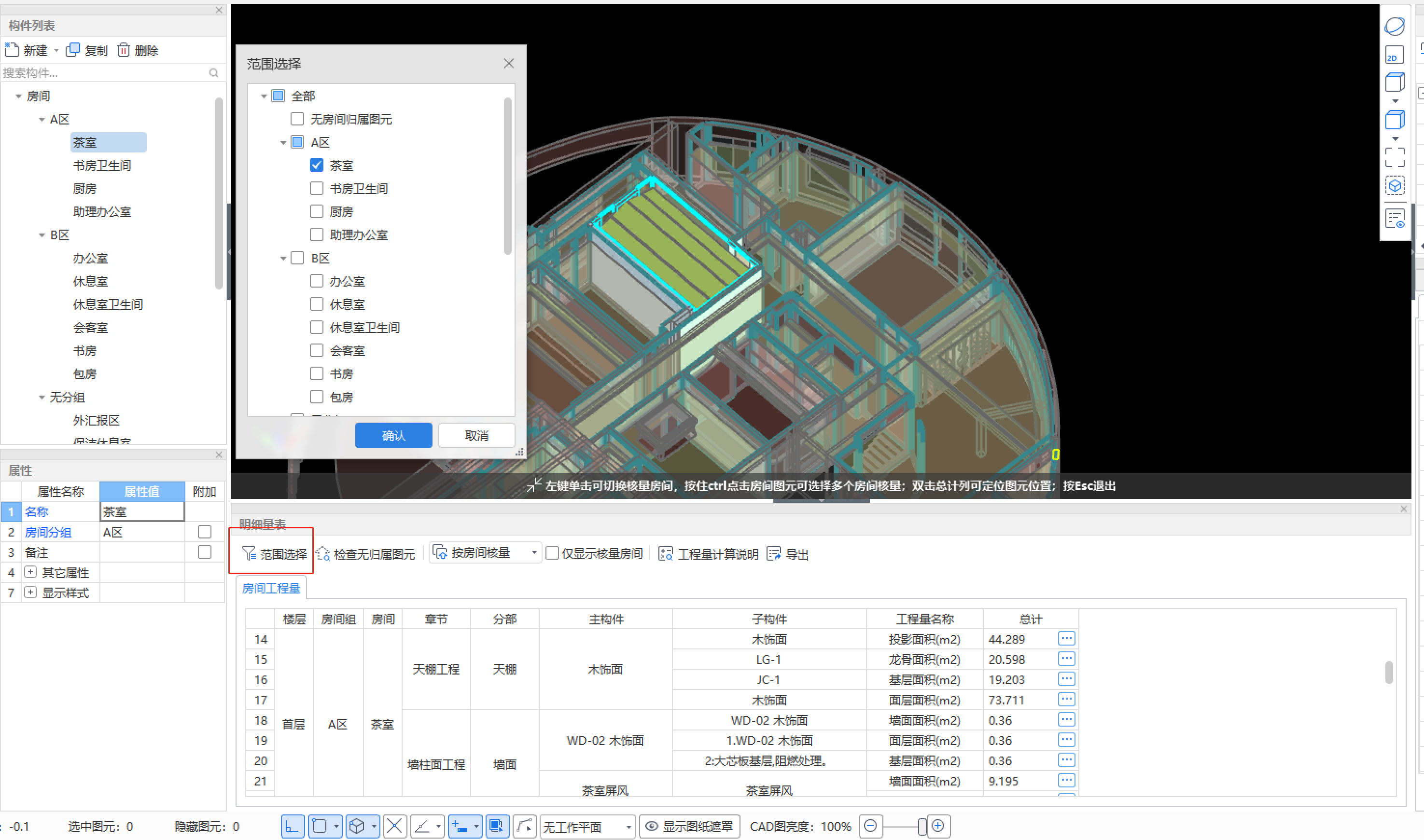Screen dimensions: 1424x840
Task: Check 书房卫生间 in range dialog
Action: (317, 189)
